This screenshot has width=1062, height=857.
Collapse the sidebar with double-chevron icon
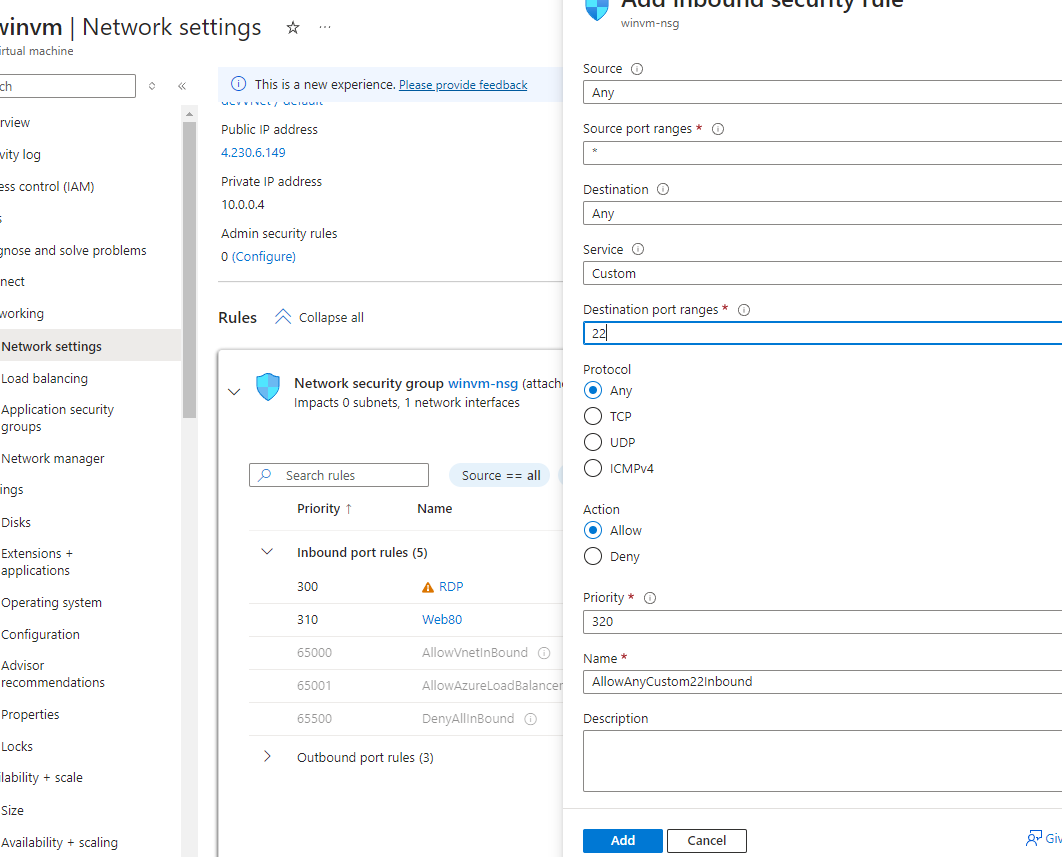[x=182, y=86]
